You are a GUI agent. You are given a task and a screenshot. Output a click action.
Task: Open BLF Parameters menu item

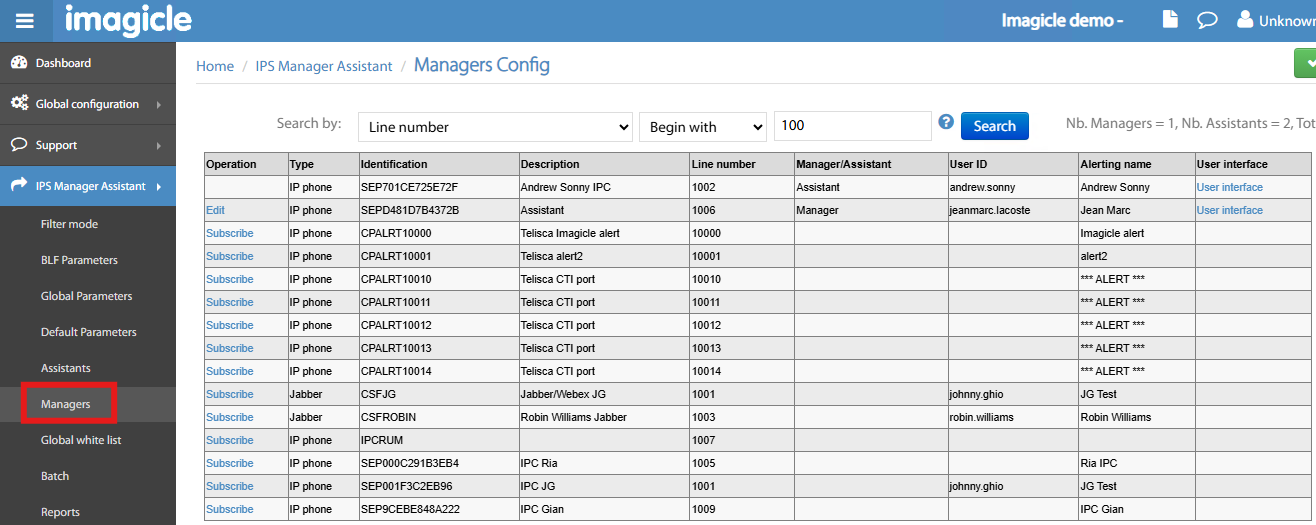coord(79,260)
